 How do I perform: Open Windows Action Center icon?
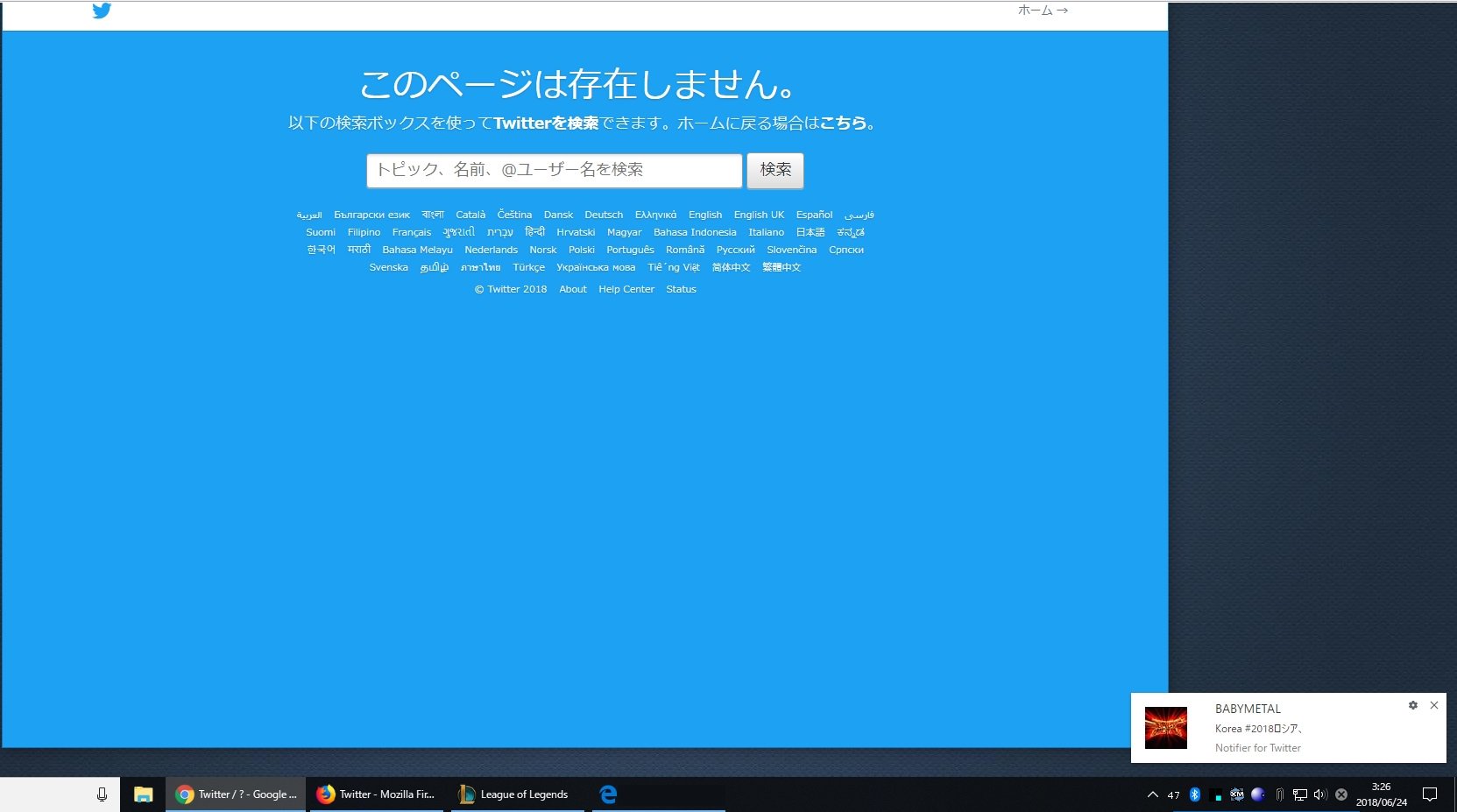[1430, 794]
